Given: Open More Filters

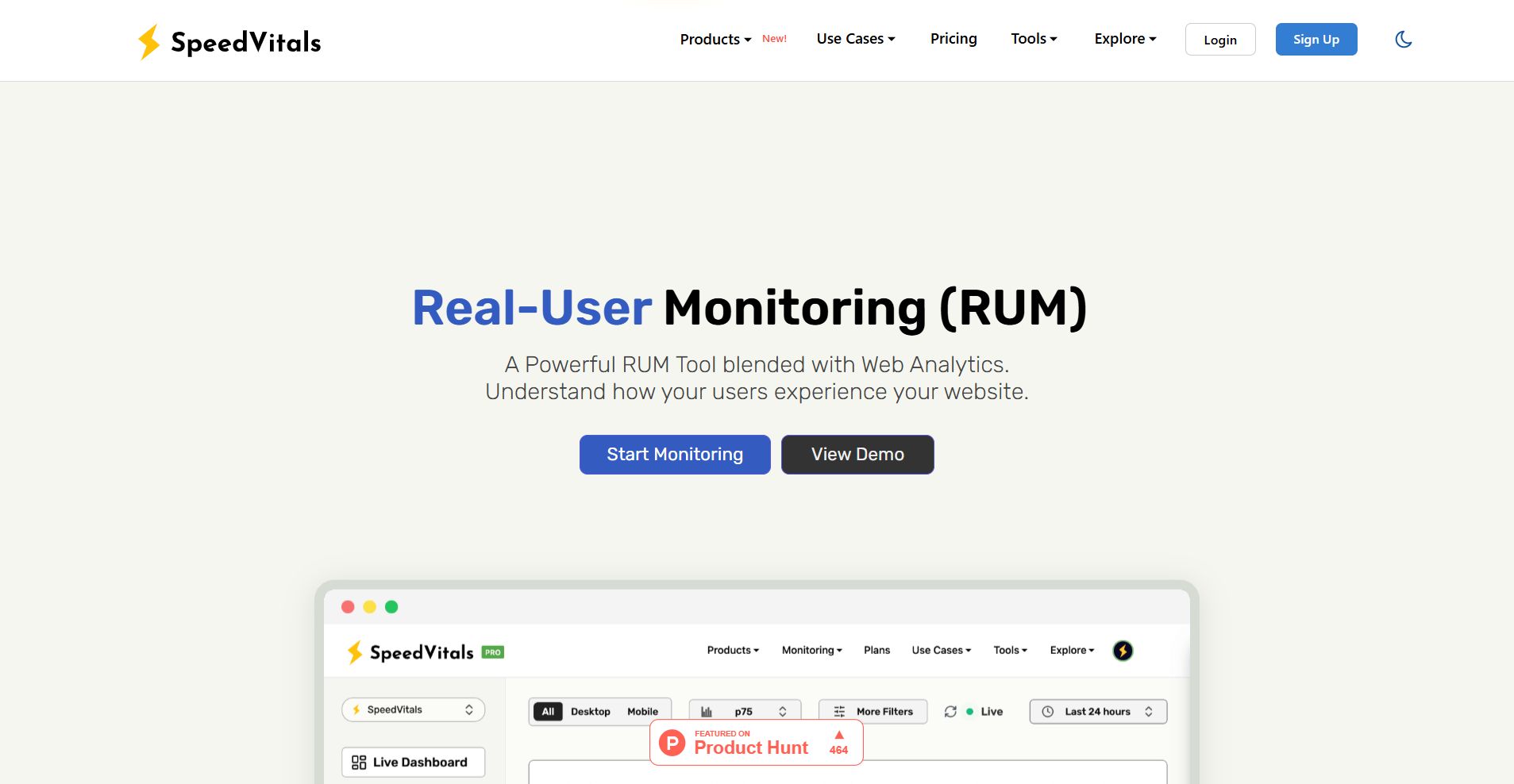Looking at the screenshot, I should coord(873,712).
